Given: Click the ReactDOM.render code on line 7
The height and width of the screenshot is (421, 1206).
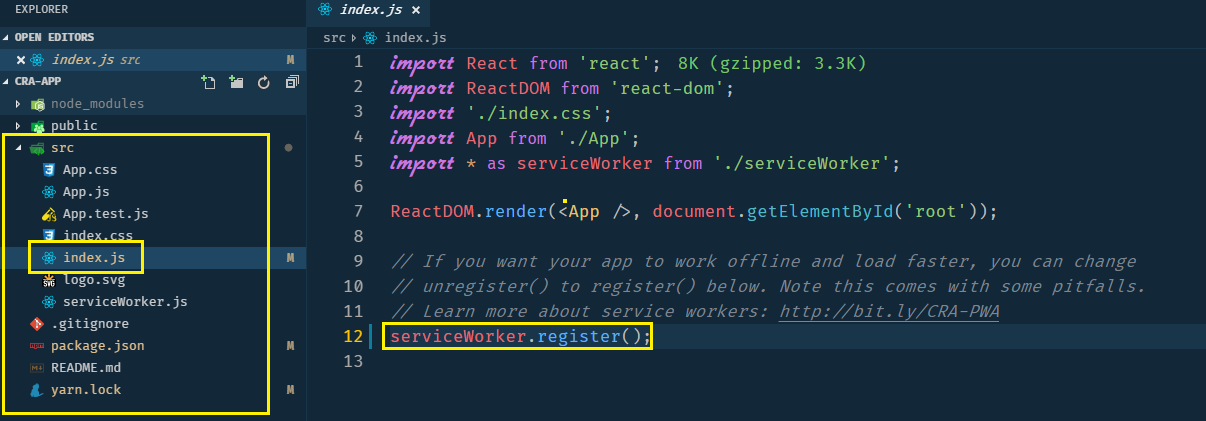Looking at the screenshot, I should pos(469,211).
